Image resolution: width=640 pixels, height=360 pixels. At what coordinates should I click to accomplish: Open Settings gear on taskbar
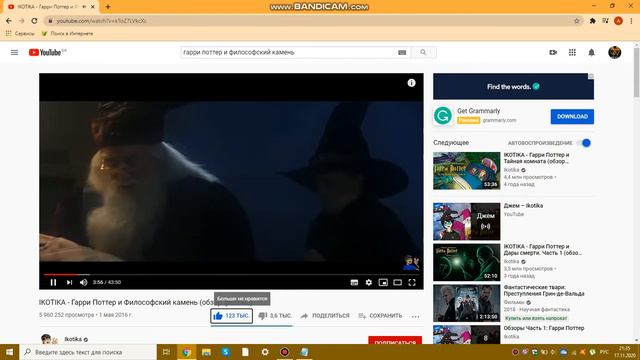click(x=265, y=352)
